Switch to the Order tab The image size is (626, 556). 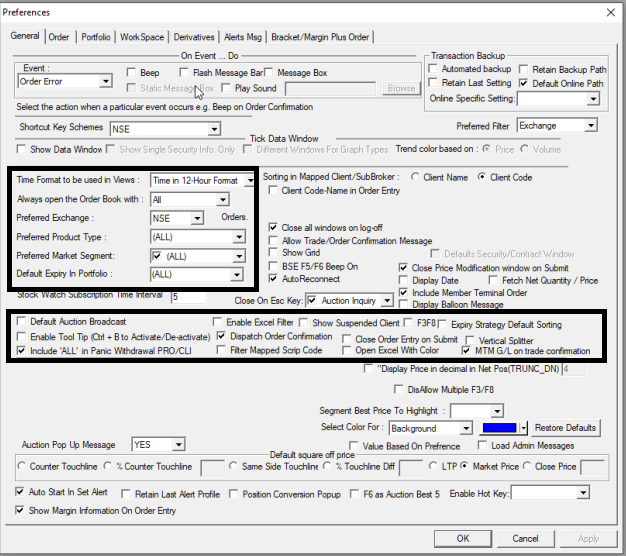[59, 37]
